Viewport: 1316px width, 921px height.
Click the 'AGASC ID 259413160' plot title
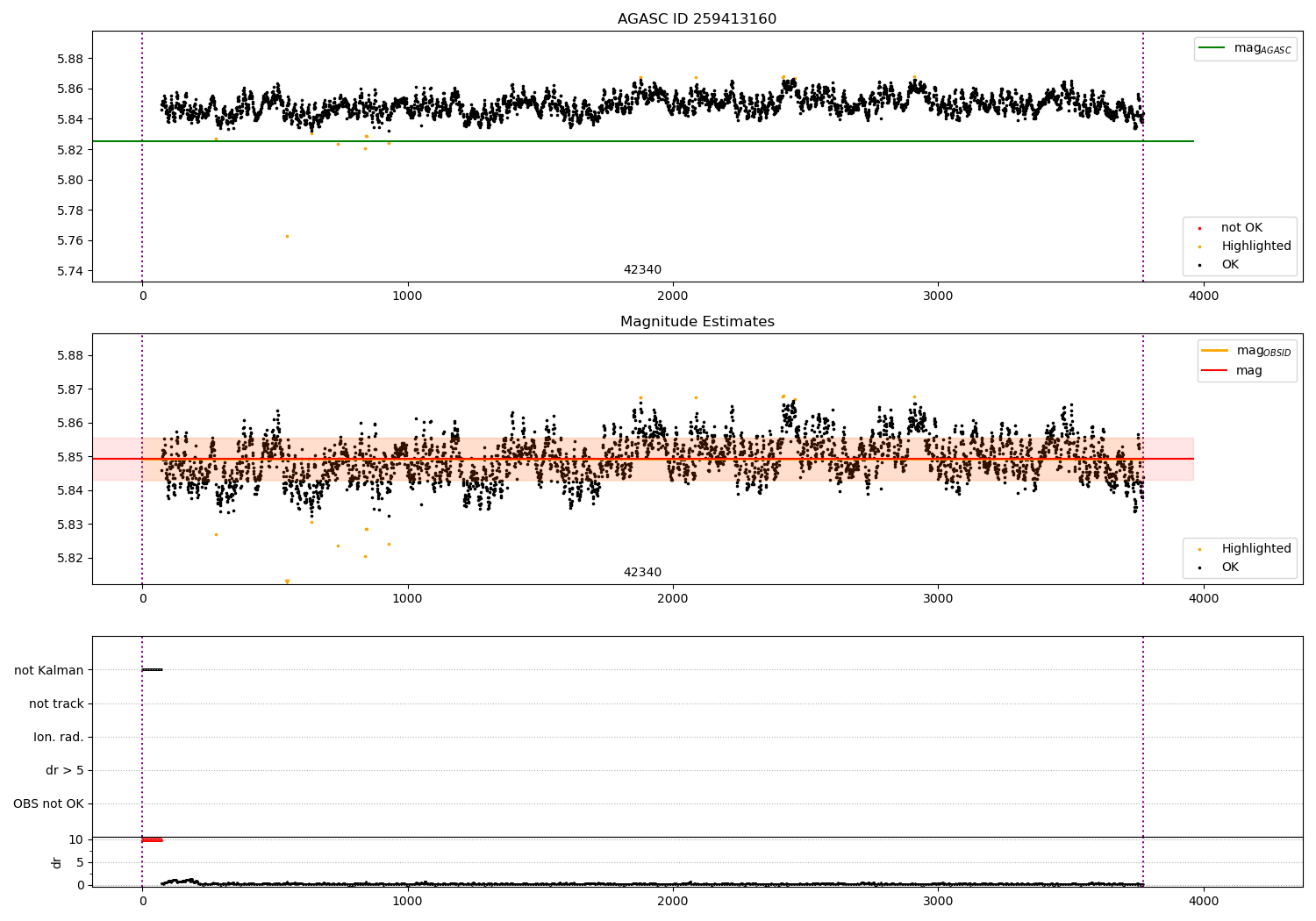click(697, 19)
